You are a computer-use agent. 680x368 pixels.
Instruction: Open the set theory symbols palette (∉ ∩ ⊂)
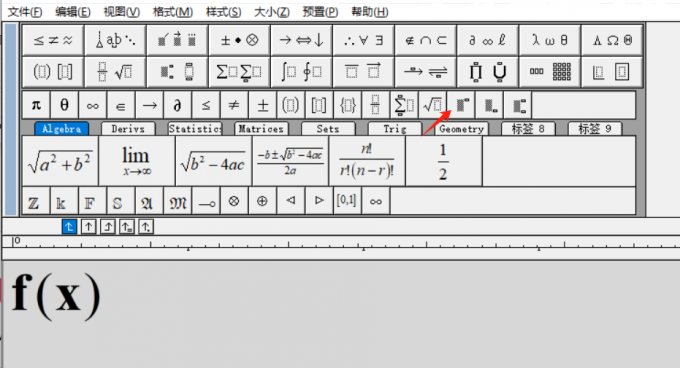pyautogui.click(x=425, y=40)
